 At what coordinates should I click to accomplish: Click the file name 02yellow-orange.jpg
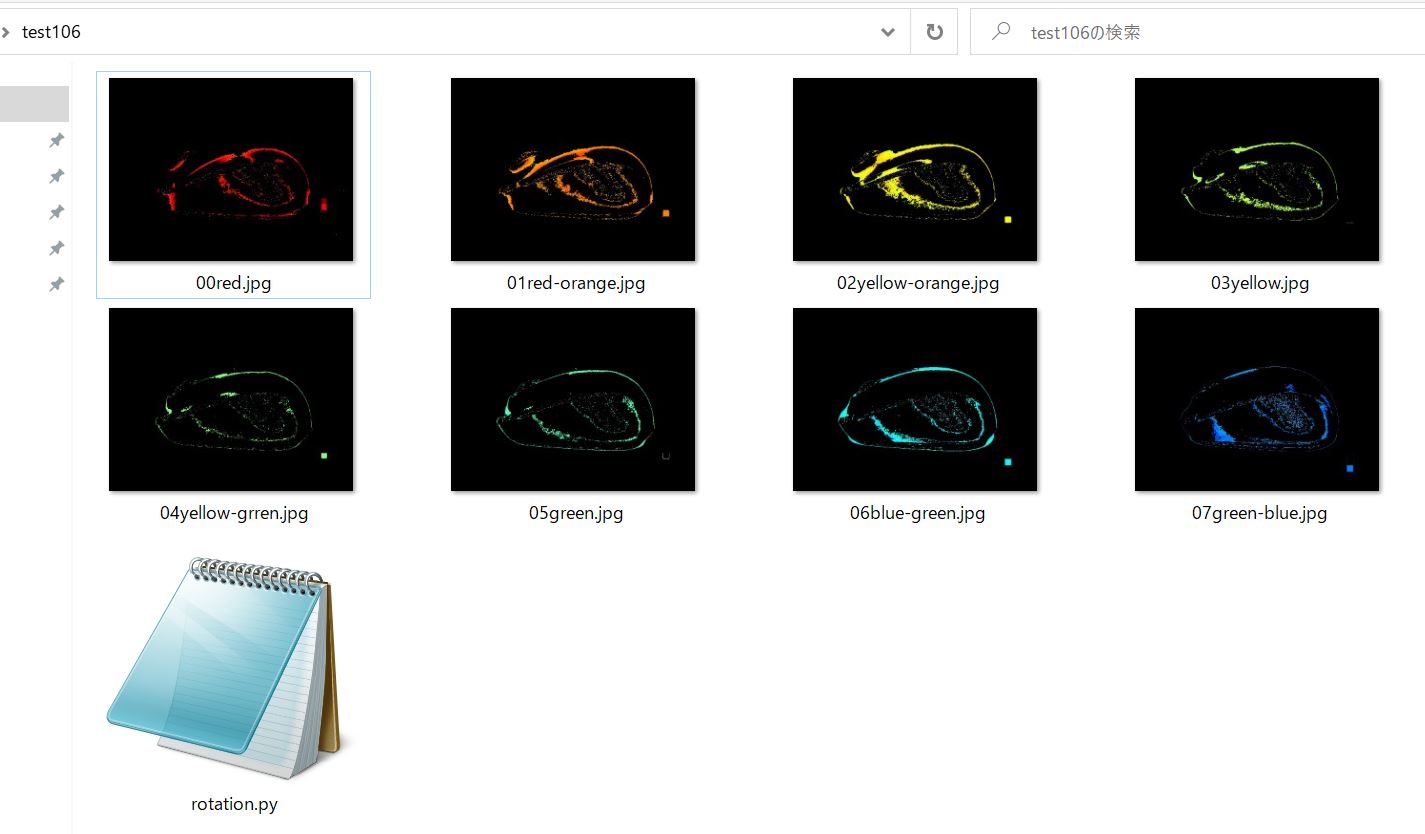click(918, 283)
